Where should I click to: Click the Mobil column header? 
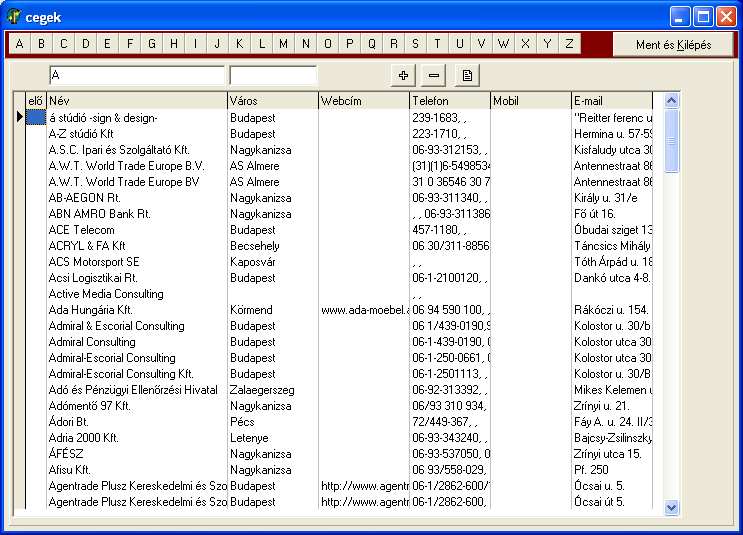tap(531, 101)
